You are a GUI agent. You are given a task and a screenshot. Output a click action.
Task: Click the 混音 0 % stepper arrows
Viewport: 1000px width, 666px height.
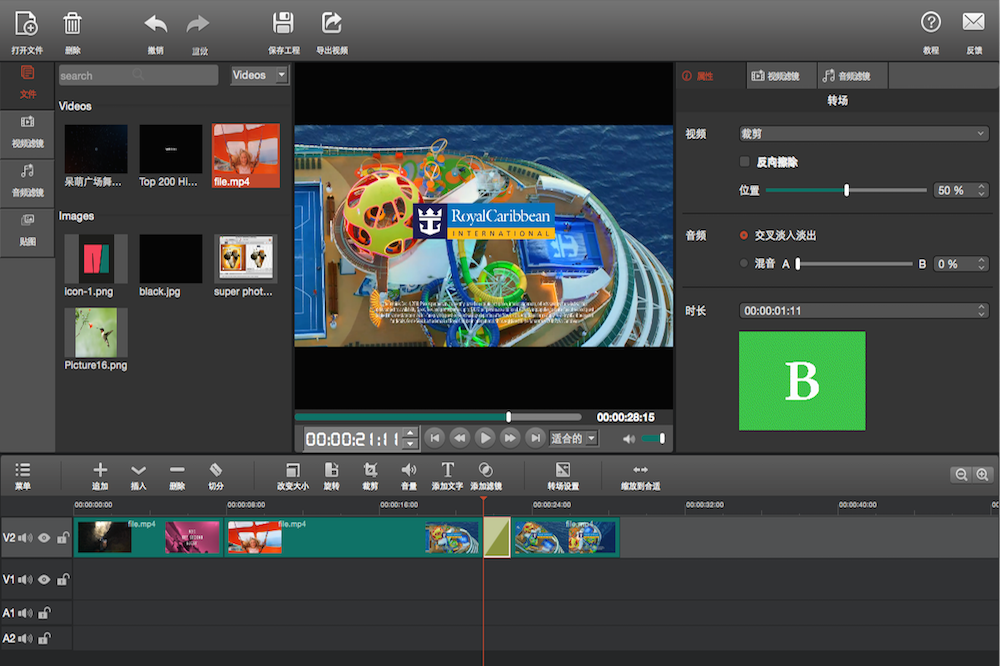pos(982,263)
